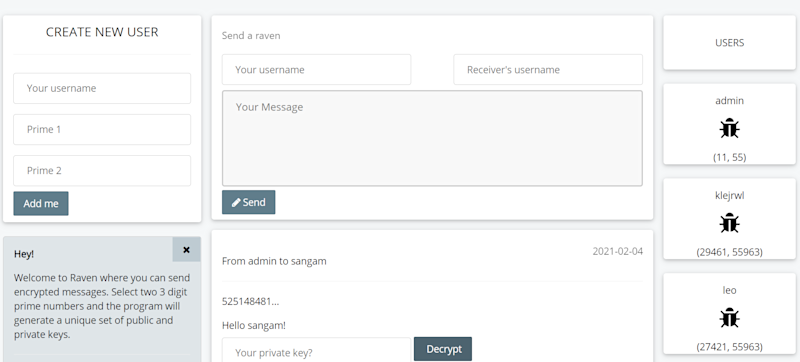
Task: Click the admin user name
Action: [730, 101]
